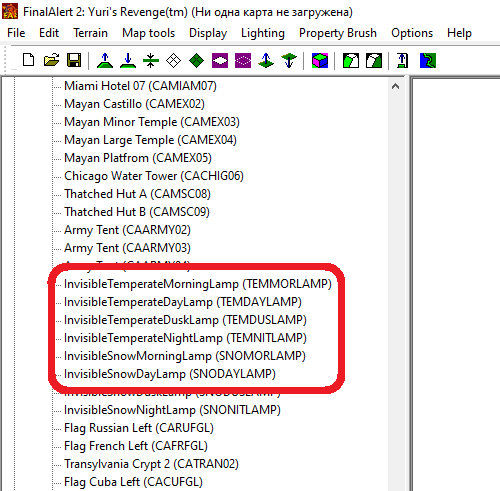Open the Display menu
The width and height of the screenshot is (500, 491).
click(208, 33)
